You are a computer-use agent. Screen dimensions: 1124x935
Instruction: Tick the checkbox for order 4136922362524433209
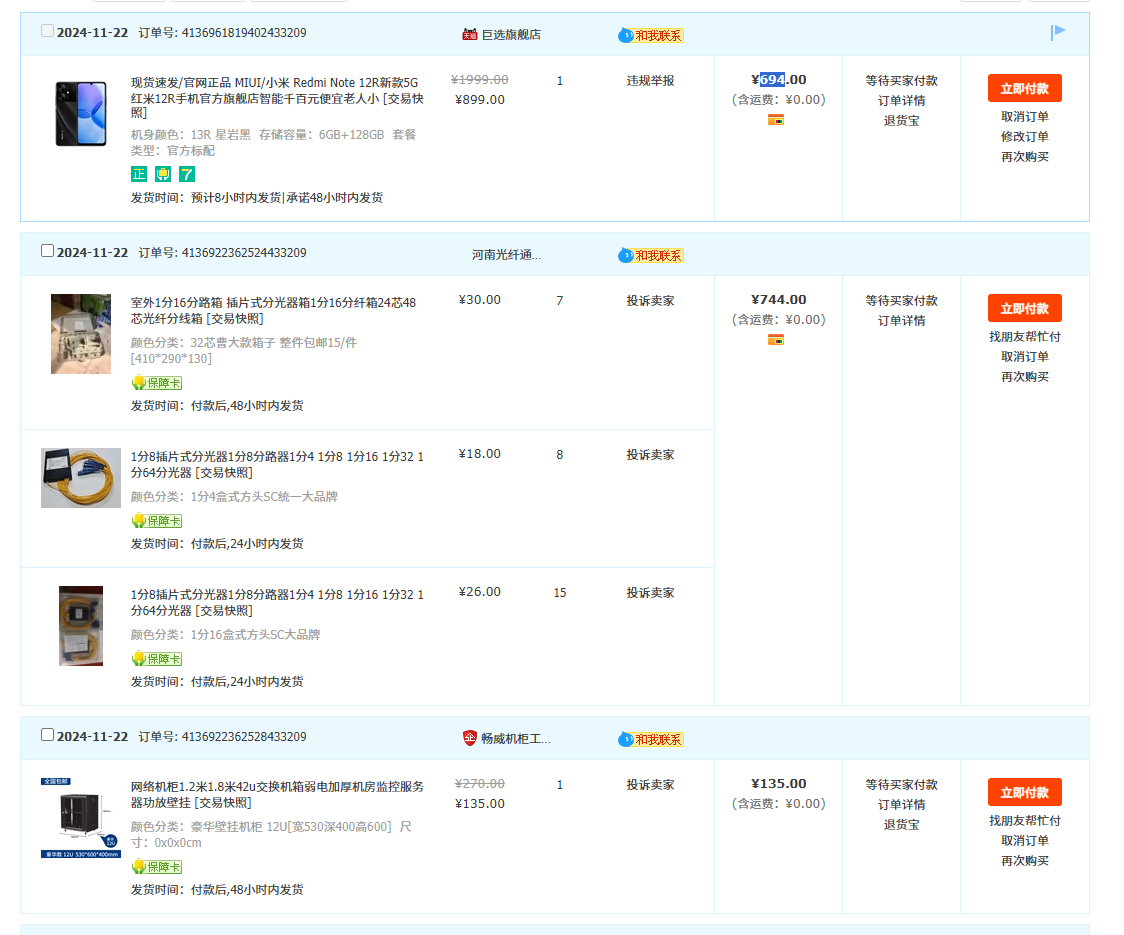47,251
